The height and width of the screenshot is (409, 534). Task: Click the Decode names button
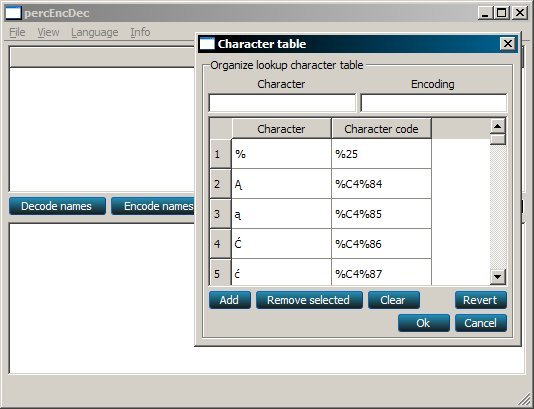(57, 206)
